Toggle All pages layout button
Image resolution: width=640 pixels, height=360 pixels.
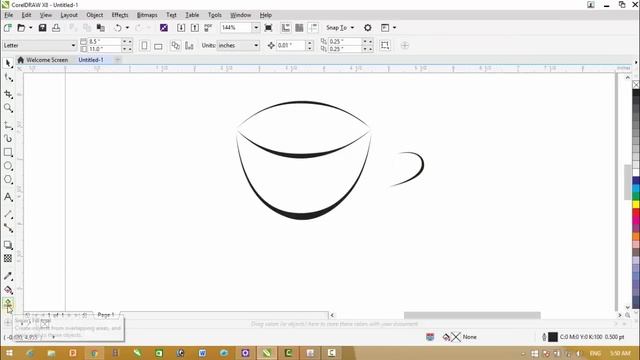tap(176, 45)
